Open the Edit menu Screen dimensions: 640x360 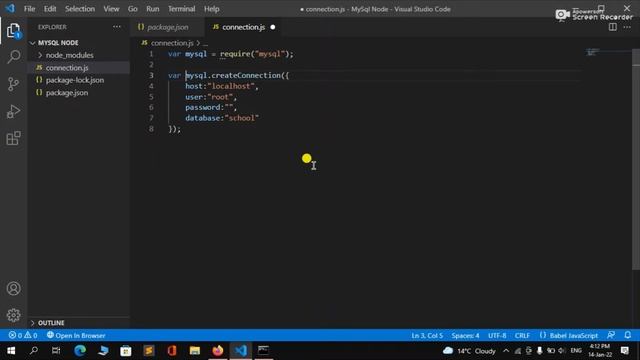click(x=50, y=9)
